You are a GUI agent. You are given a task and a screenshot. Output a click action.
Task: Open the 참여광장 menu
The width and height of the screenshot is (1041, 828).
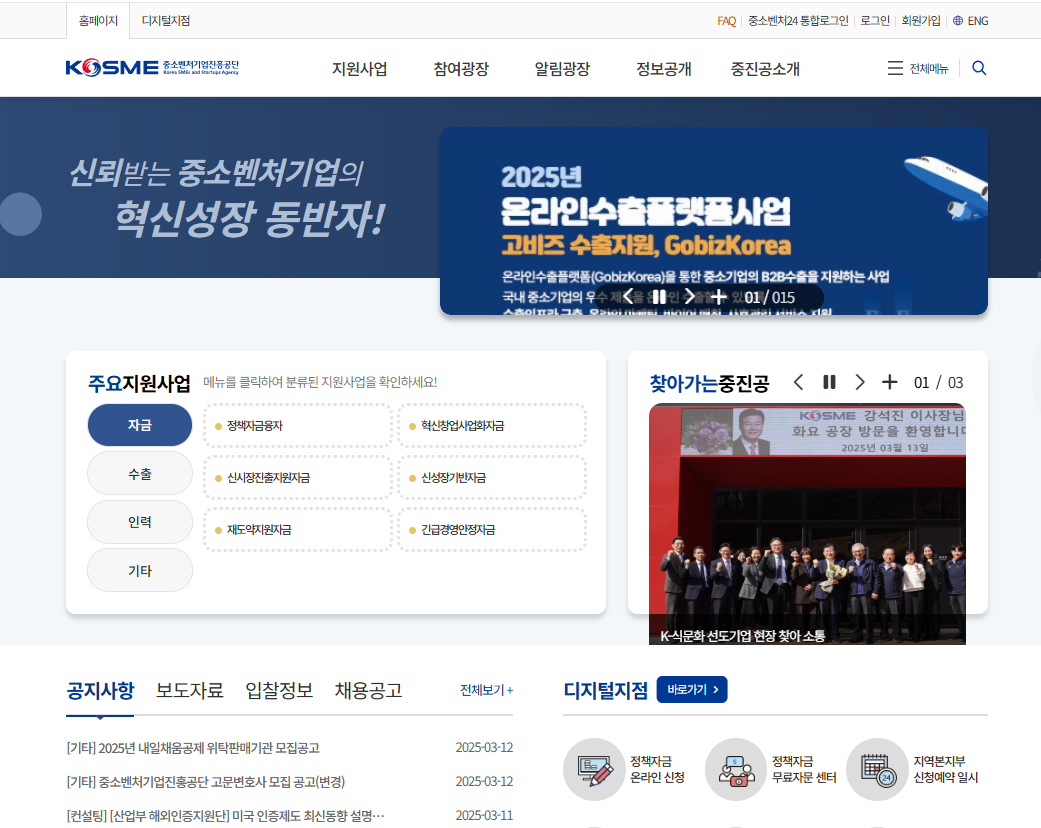tap(461, 68)
